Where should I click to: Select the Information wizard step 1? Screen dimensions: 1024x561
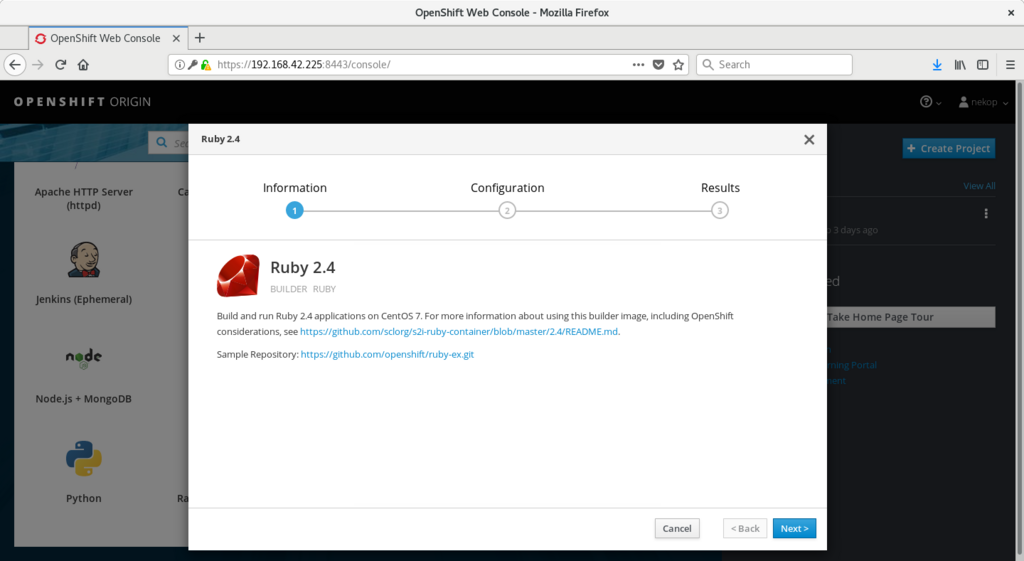point(295,210)
